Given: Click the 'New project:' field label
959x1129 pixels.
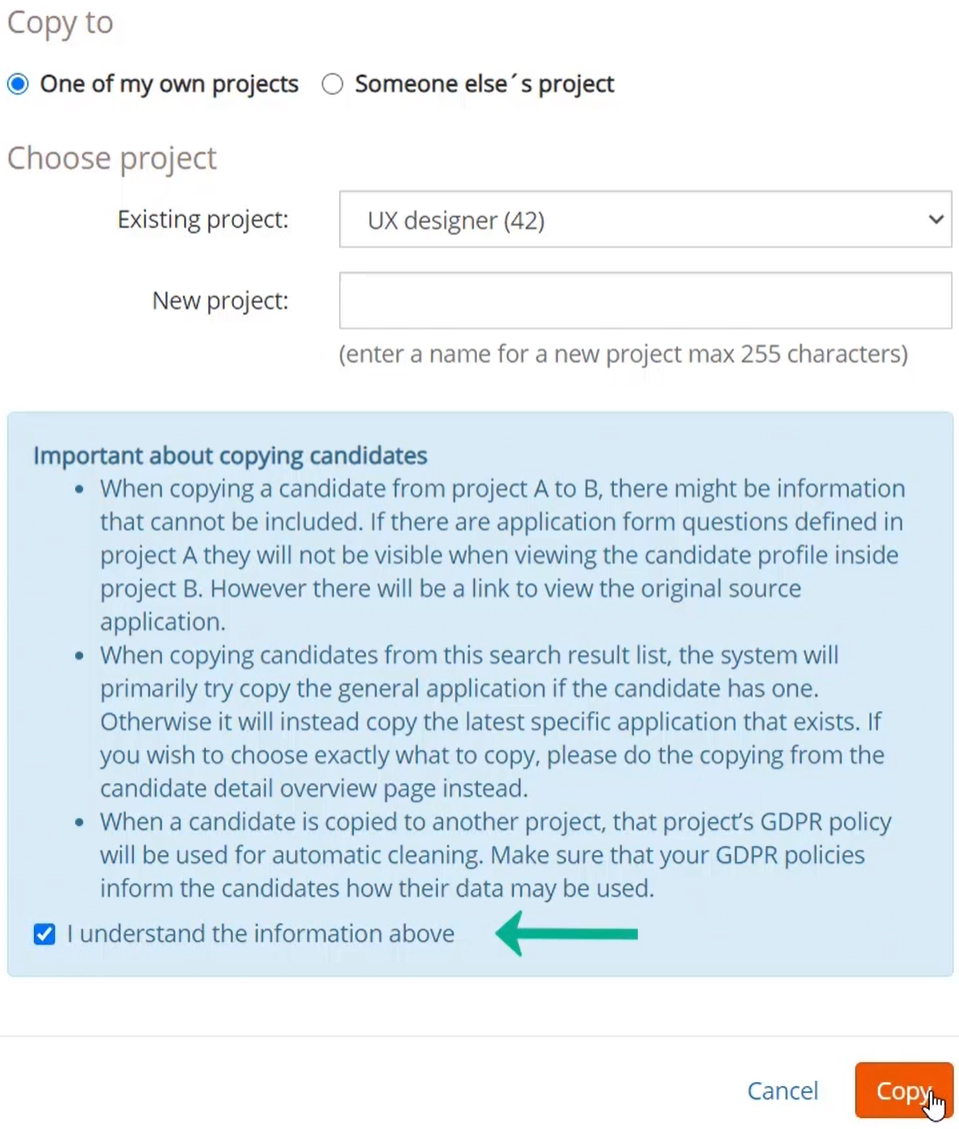Looking at the screenshot, I should (x=220, y=300).
